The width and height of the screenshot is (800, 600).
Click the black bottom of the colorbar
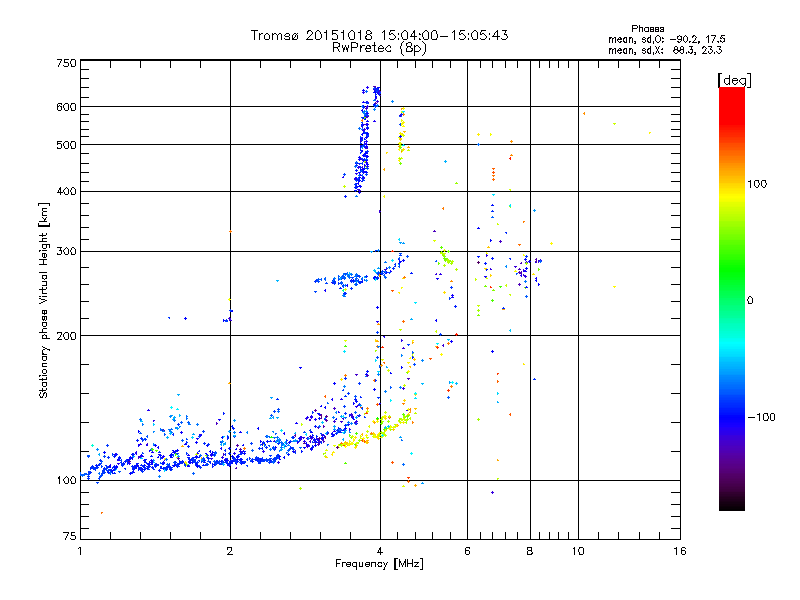point(732,503)
